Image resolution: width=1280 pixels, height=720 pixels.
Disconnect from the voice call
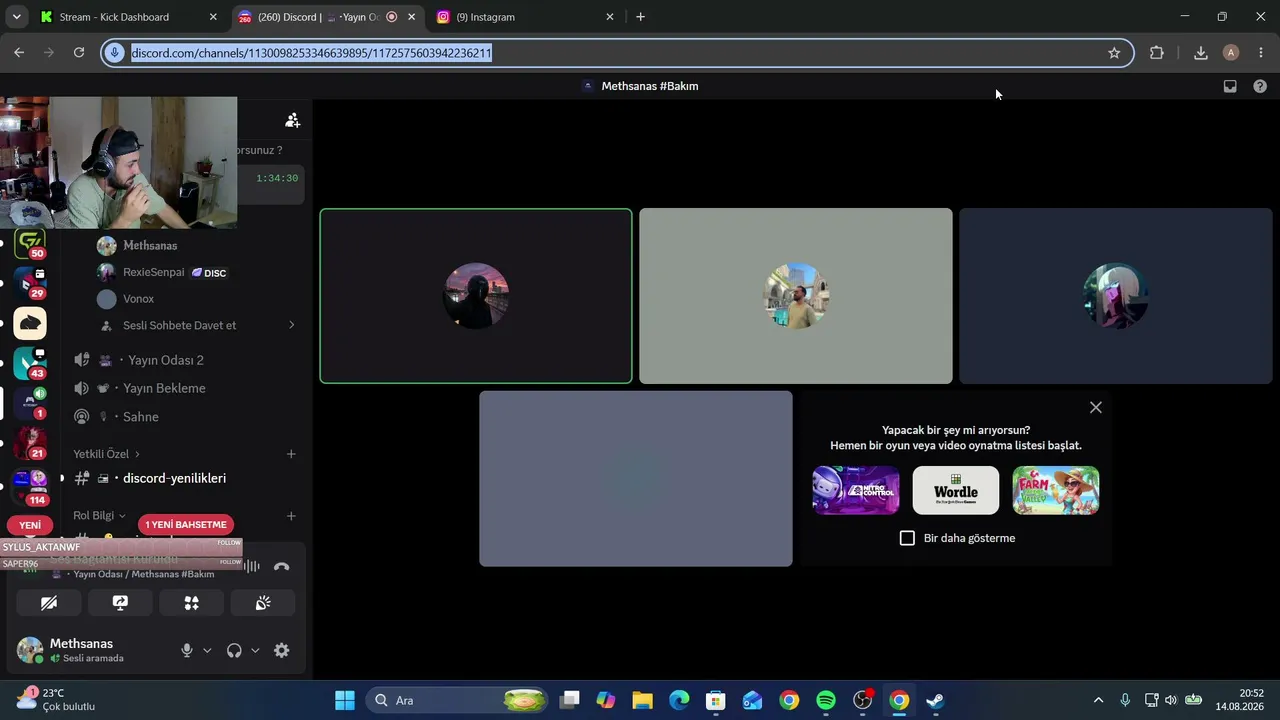(282, 566)
